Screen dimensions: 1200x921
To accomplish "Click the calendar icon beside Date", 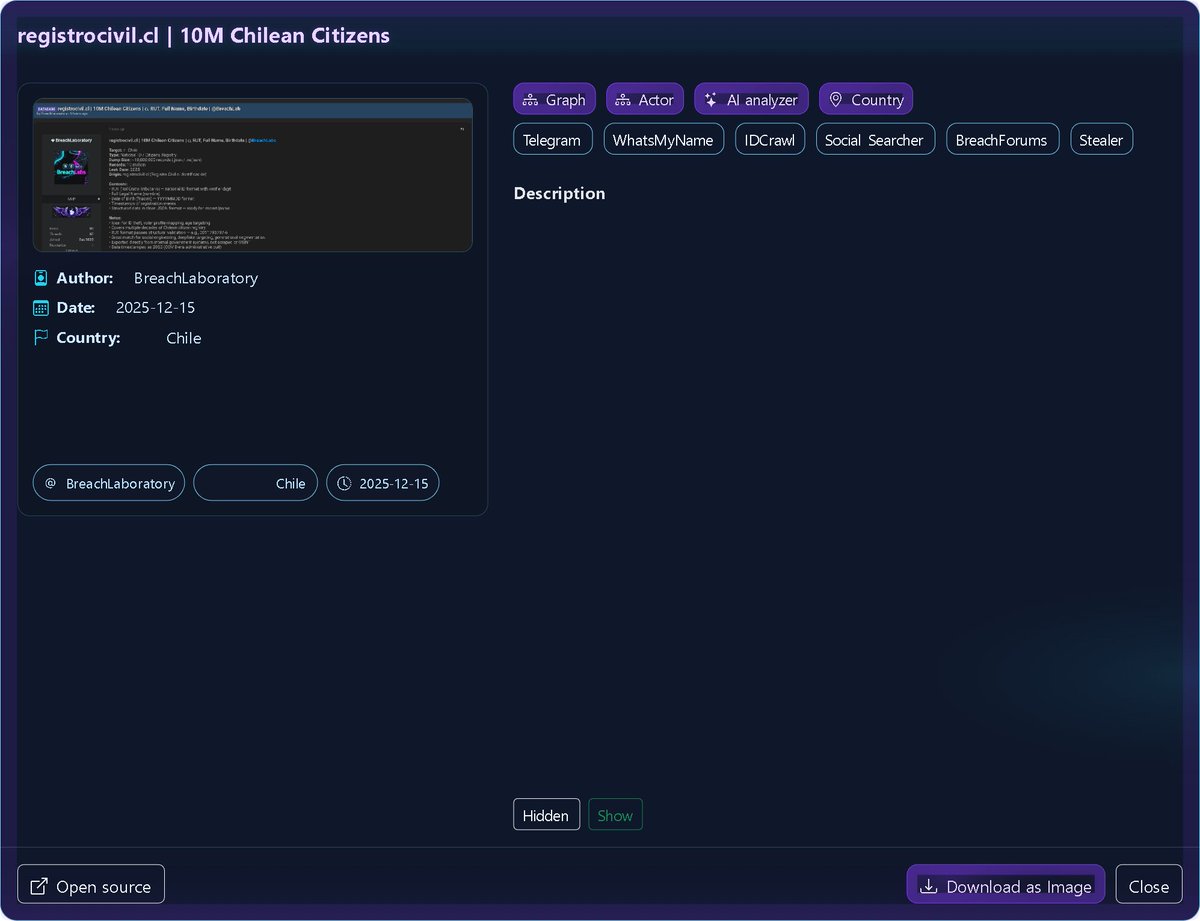I will (x=41, y=308).
